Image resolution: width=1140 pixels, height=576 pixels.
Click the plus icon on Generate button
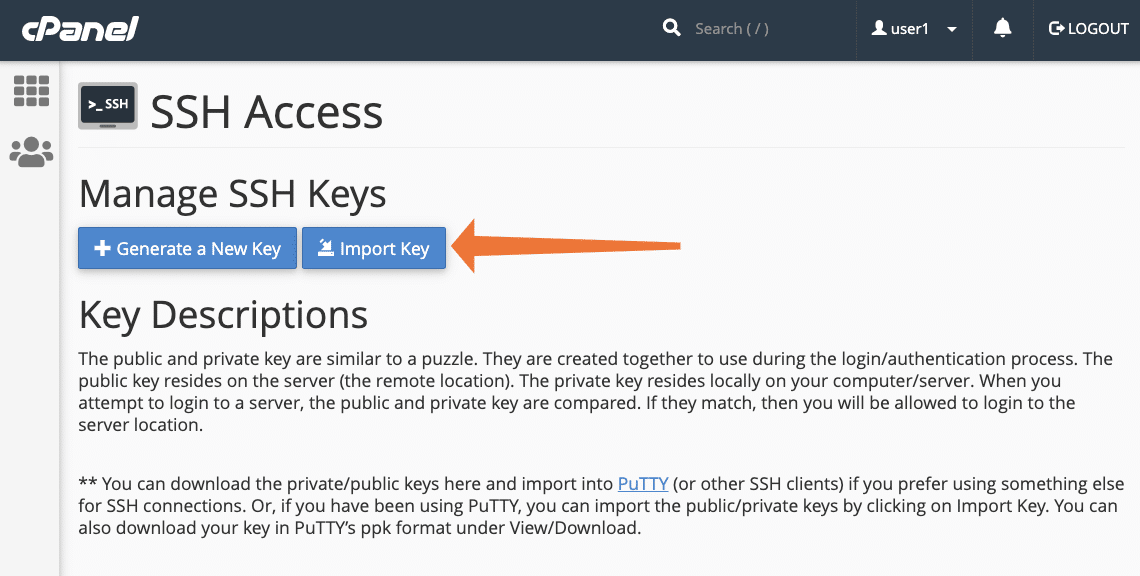pos(101,249)
